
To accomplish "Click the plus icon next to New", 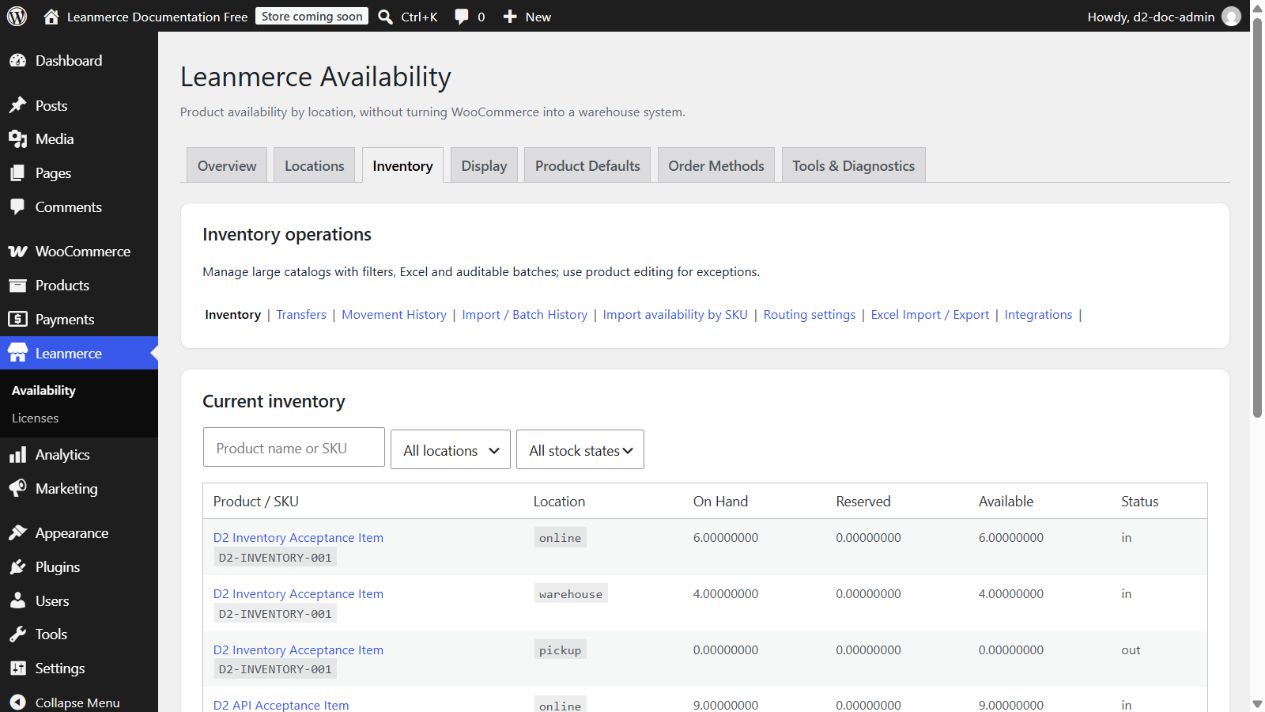I will tap(509, 16).
